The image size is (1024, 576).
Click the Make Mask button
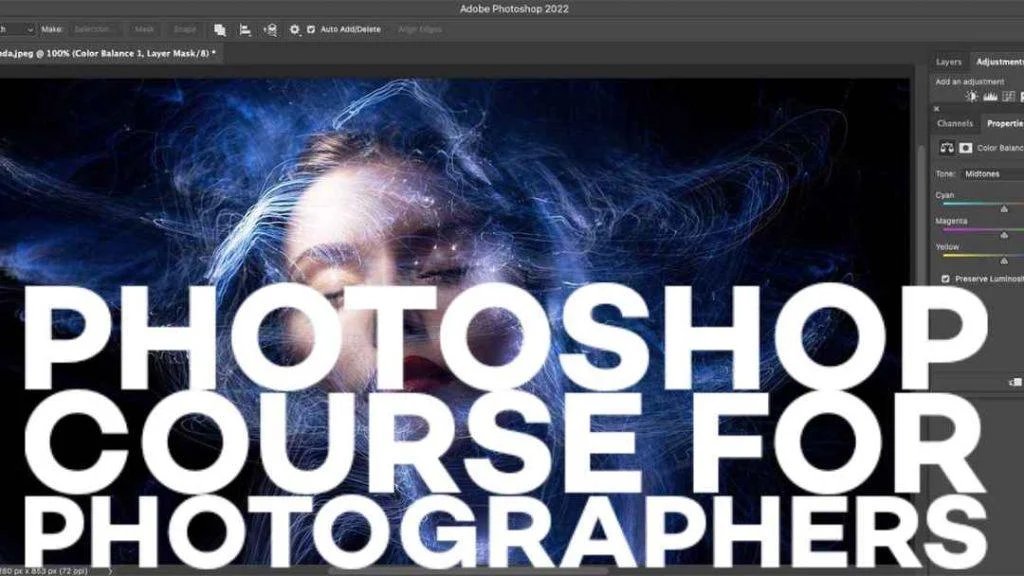pyautogui.click(x=144, y=30)
